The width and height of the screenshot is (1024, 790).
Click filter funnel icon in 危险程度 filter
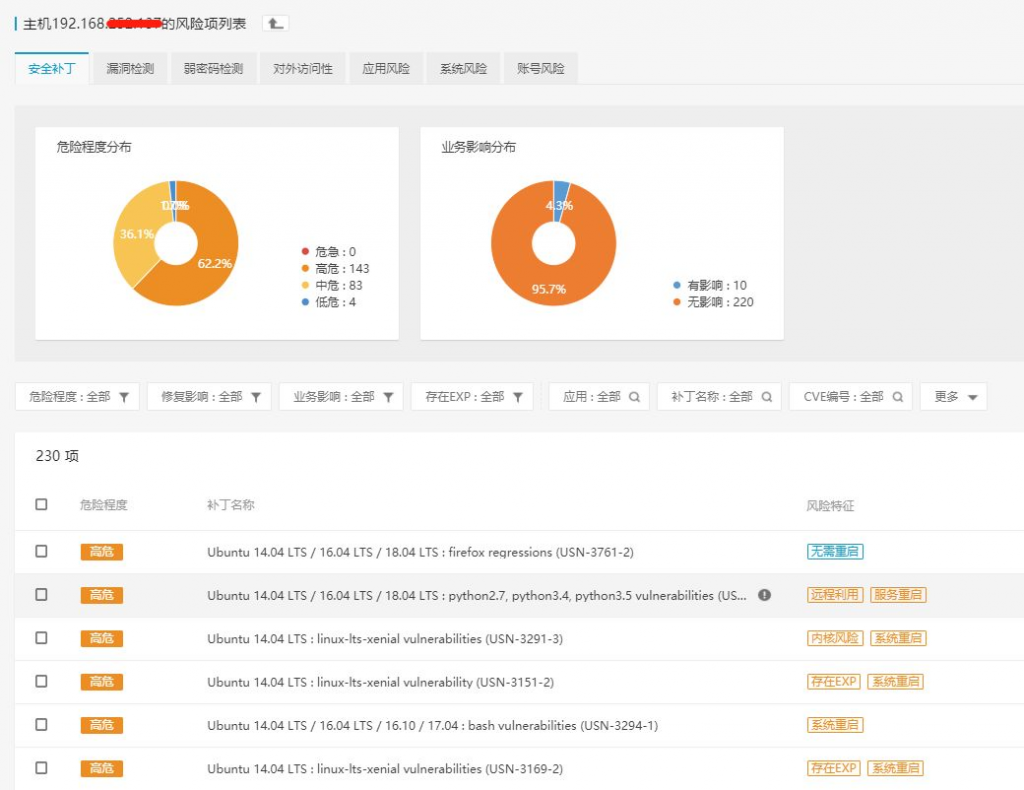[124, 397]
